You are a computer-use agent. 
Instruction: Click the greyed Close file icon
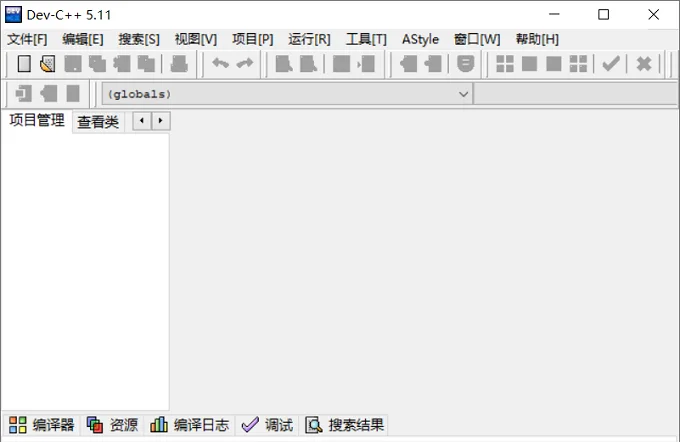[121, 64]
